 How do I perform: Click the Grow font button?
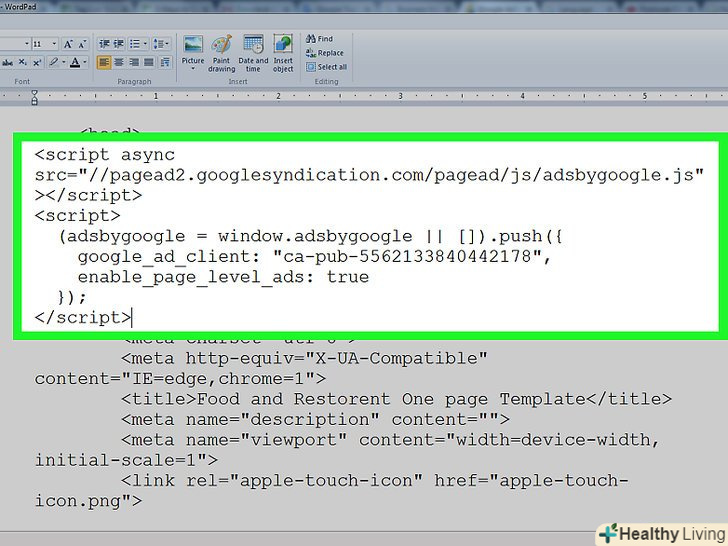point(68,44)
